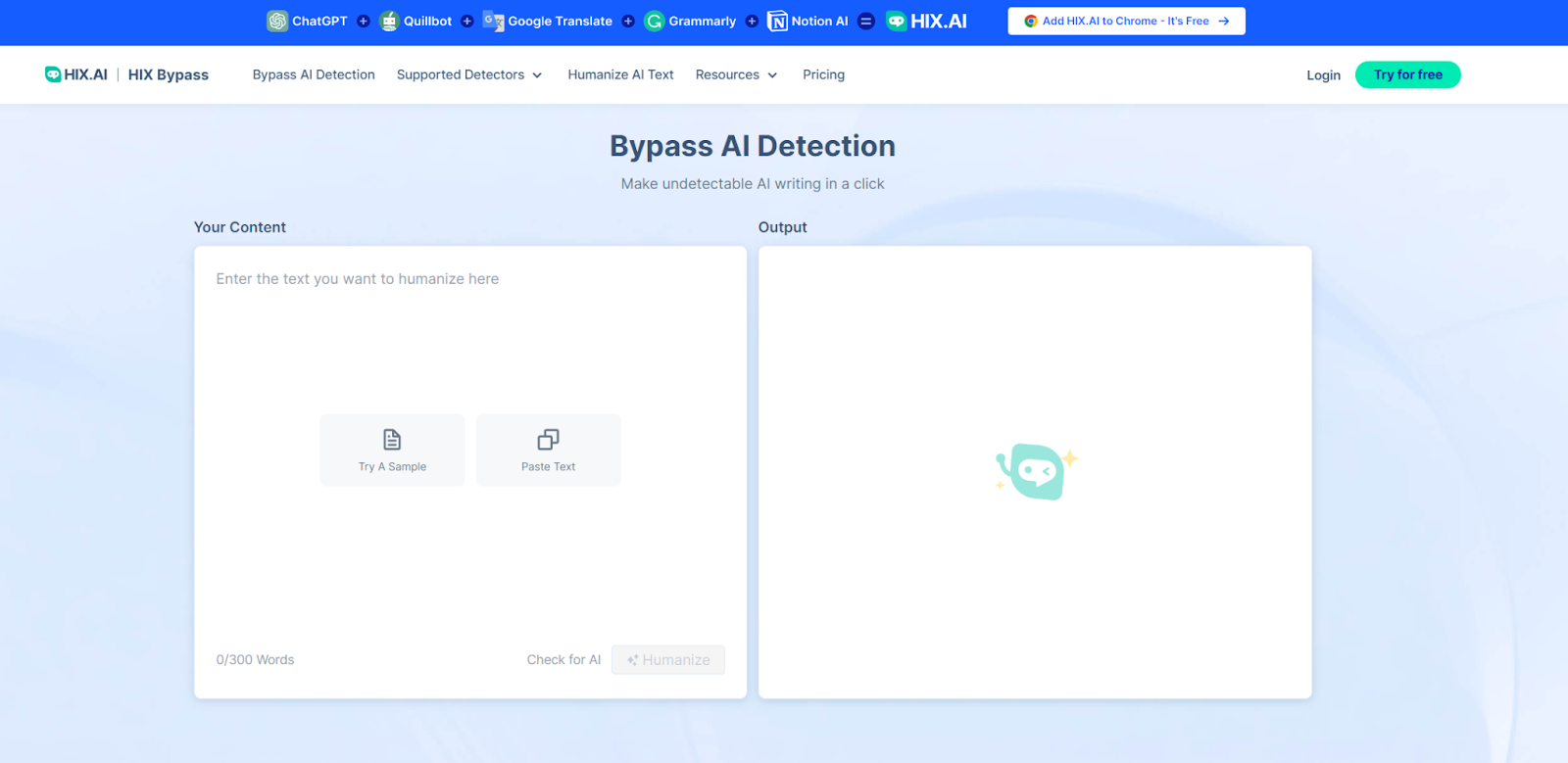Click the ChatGPT logo icon in banner
This screenshot has height=763, width=1568.
click(x=277, y=21)
